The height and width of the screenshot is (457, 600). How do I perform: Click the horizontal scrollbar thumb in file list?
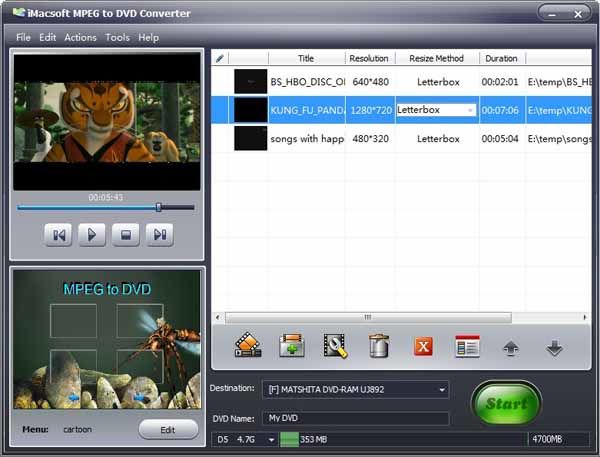[368, 317]
